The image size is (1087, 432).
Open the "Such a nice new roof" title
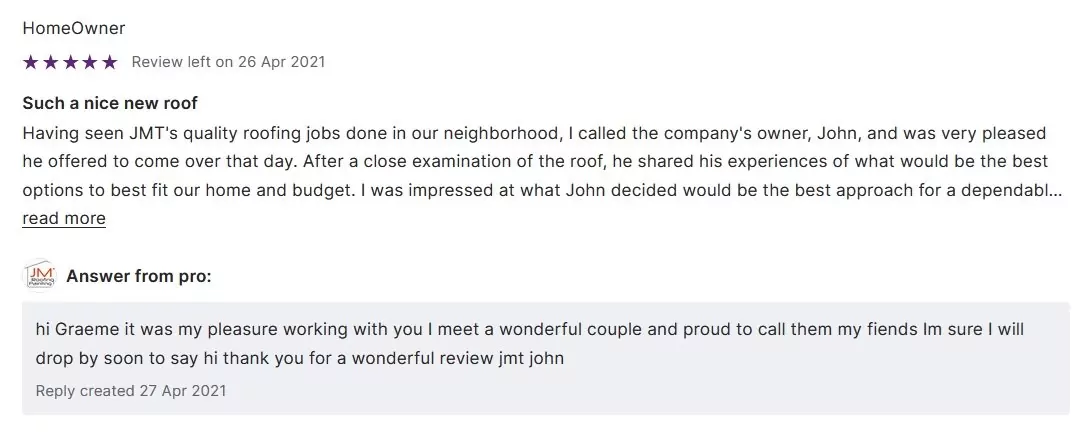tap(110, 103)
